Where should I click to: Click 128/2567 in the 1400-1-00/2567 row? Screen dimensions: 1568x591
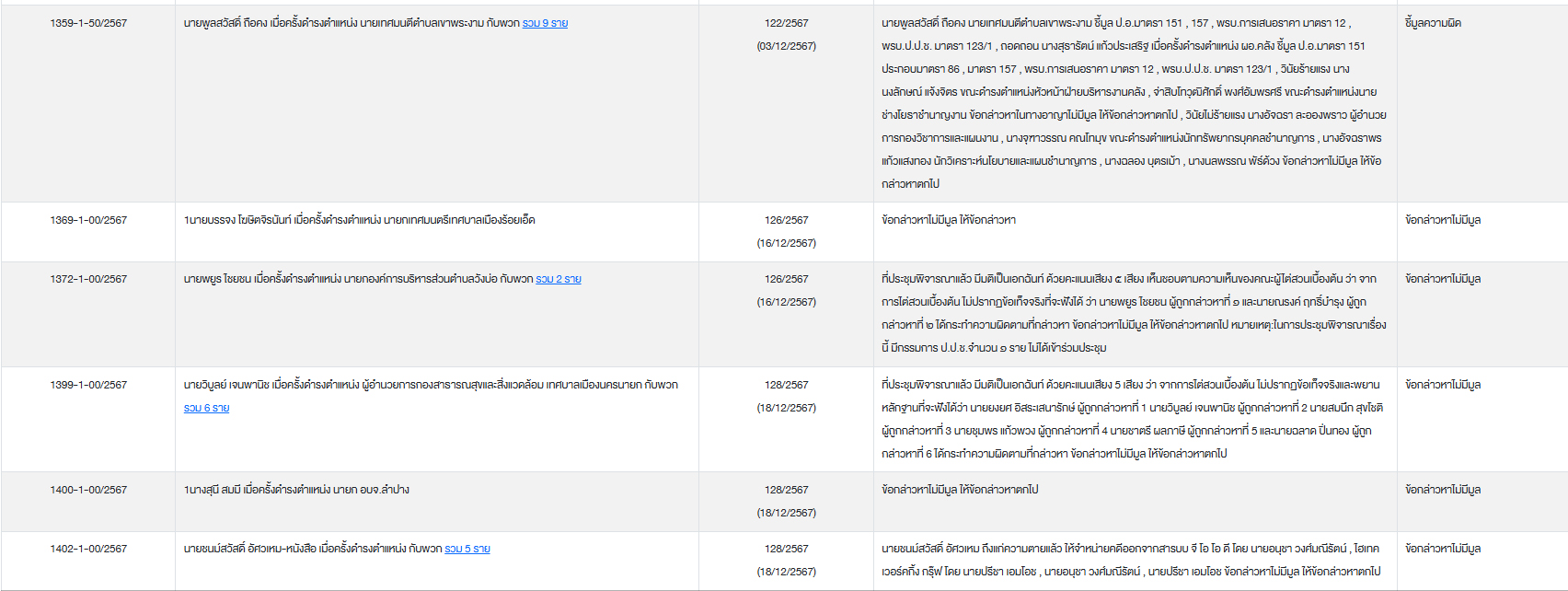click(786, 490)
